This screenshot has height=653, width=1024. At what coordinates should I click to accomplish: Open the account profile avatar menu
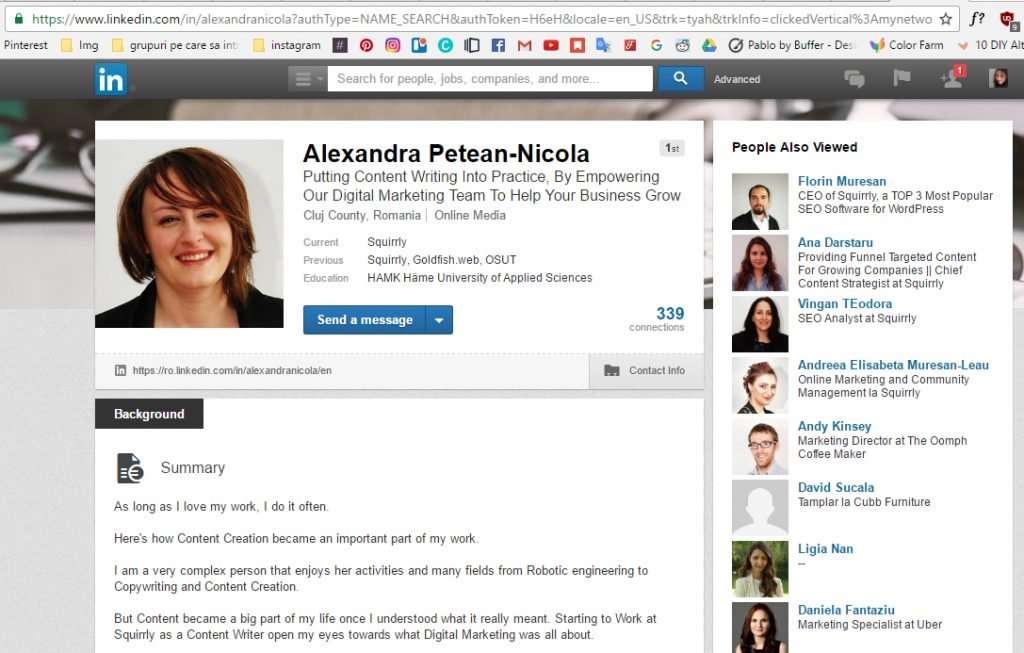(x=999, y=78)
